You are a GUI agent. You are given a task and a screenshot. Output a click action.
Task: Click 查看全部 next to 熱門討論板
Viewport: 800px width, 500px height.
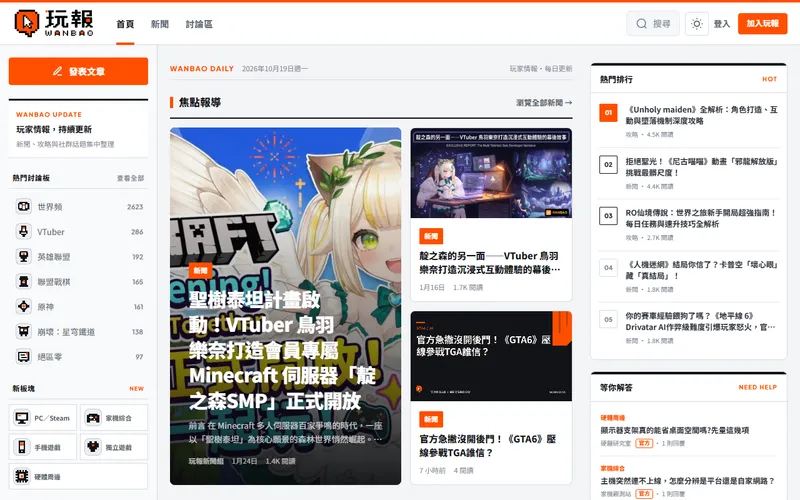130,178
